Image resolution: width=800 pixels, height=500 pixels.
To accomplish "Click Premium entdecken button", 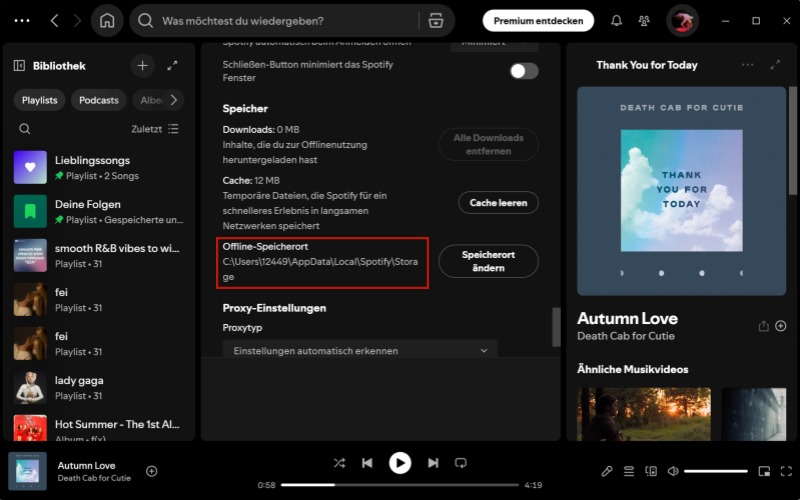I will [x=538, y=21].
